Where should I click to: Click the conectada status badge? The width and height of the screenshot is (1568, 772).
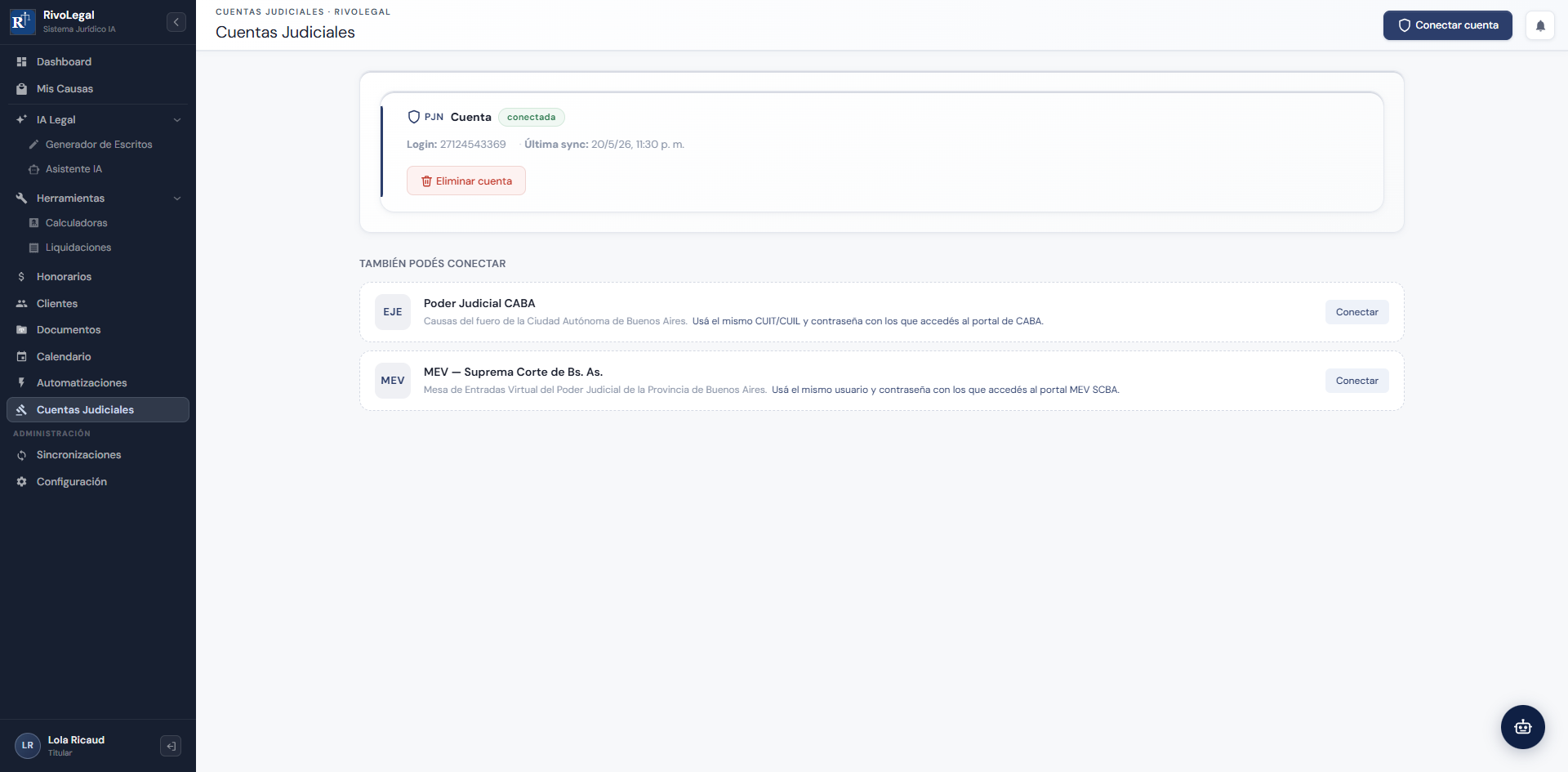tap(532, 118)
